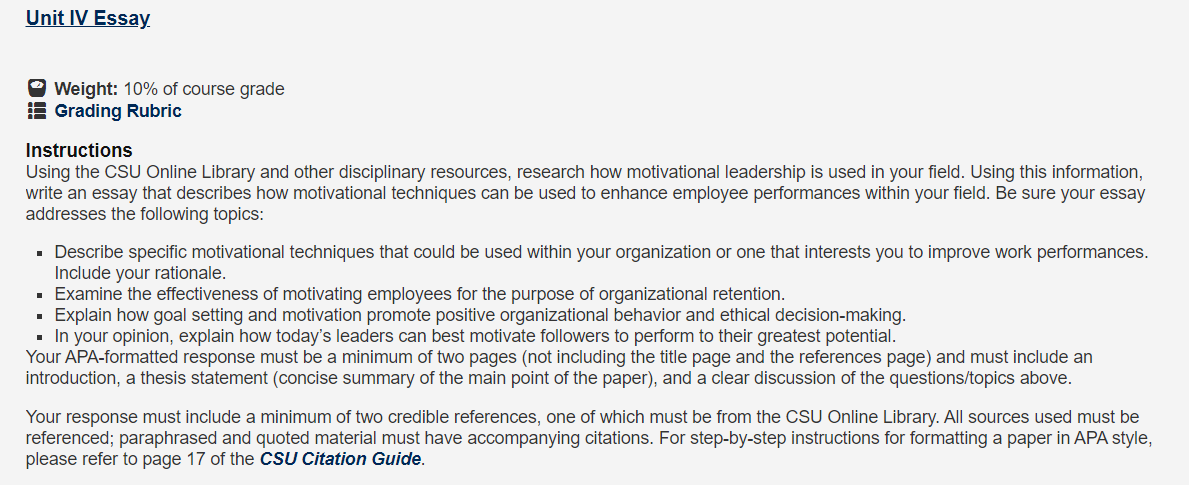
Task: Click bullet marker before Explain how goal setting
Action: [x=42, y=314]
